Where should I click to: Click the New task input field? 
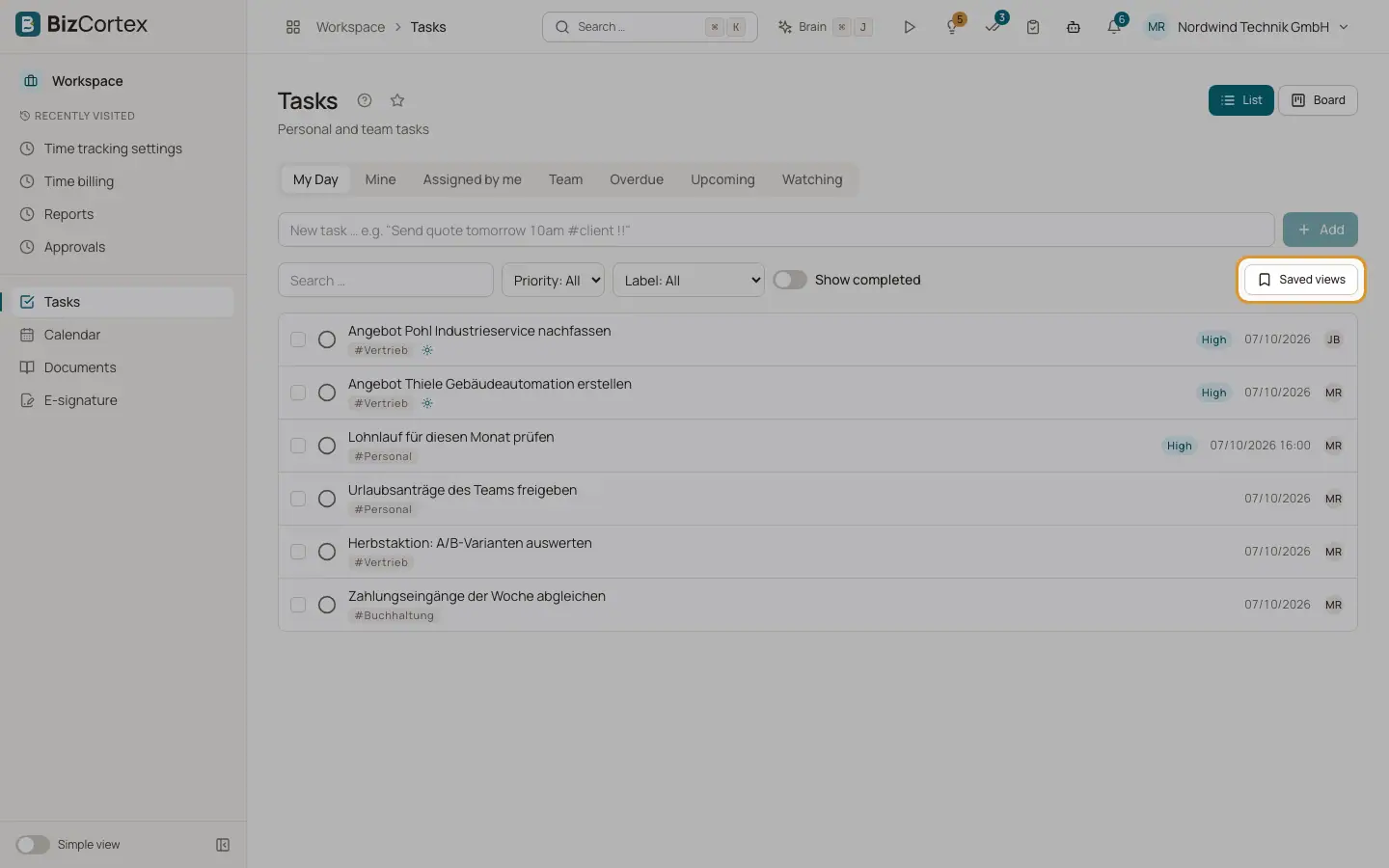[776, 230]
